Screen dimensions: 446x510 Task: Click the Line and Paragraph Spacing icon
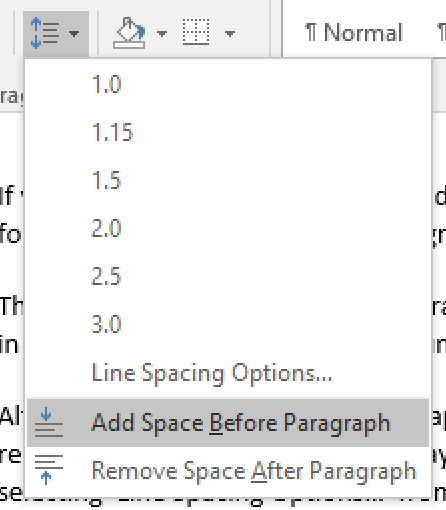[45, 33]
